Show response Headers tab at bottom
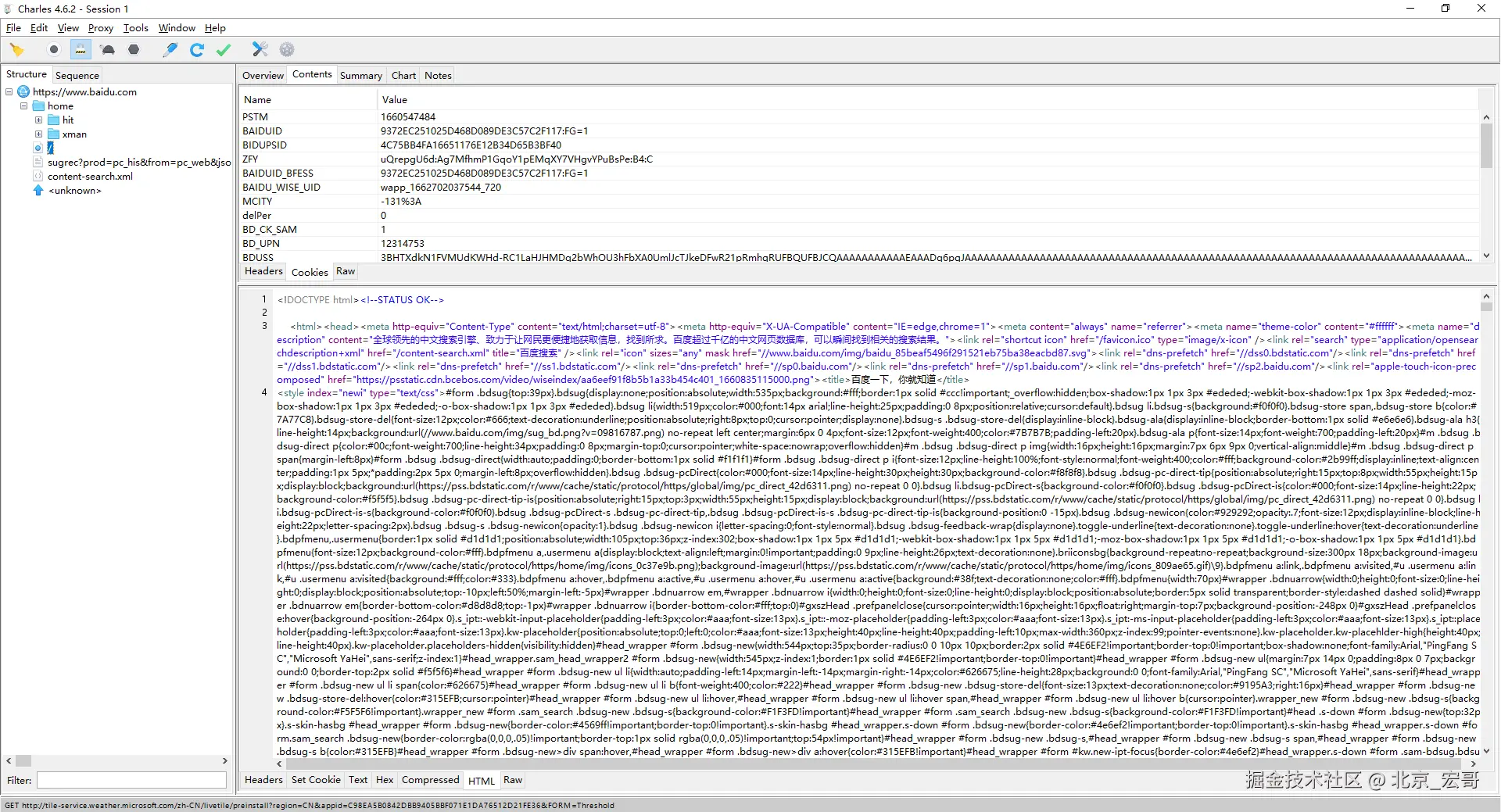 (263, 780)
